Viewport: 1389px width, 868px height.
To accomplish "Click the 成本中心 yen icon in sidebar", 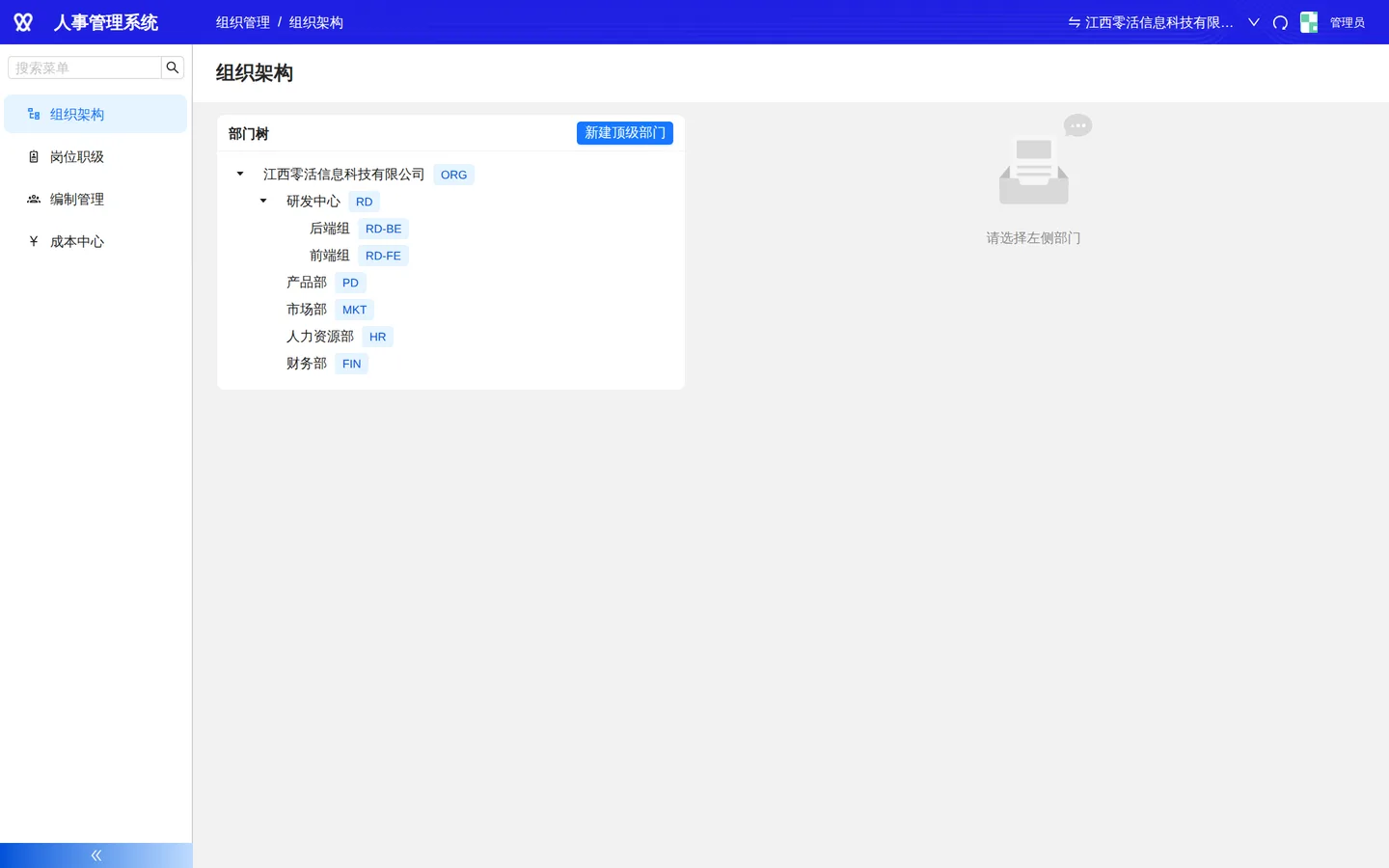I will pos(34,241).
